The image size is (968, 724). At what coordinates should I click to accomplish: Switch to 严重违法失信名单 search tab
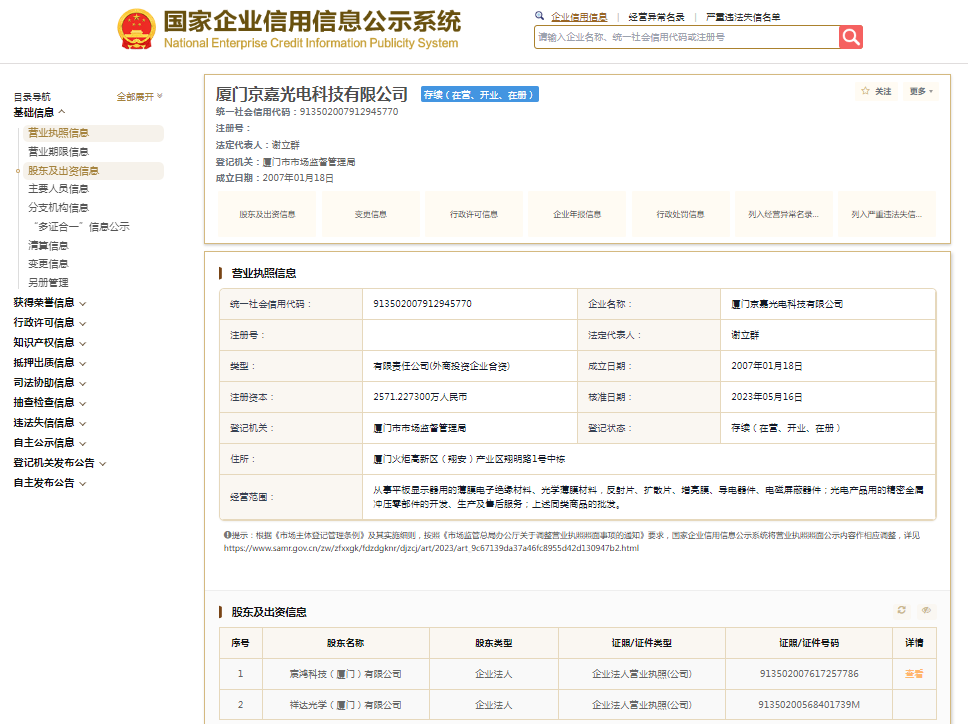743,17
